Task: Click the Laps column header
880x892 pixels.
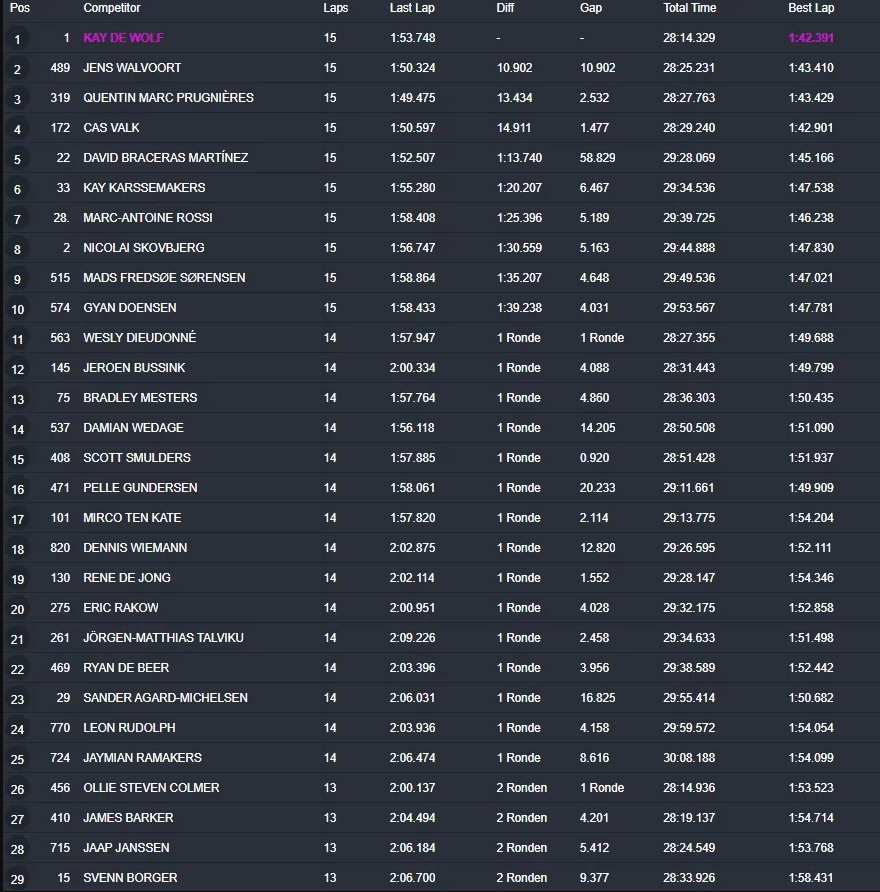Action: coord(336,8)
